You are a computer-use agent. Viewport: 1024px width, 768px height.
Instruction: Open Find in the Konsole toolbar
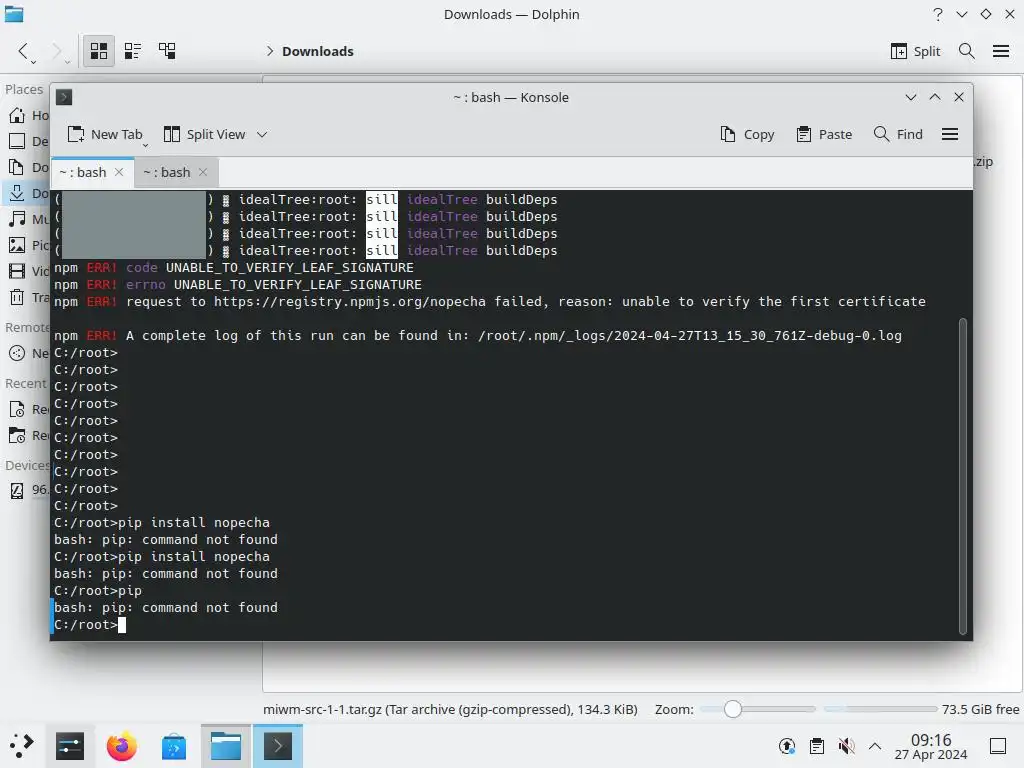coord(898,135)
